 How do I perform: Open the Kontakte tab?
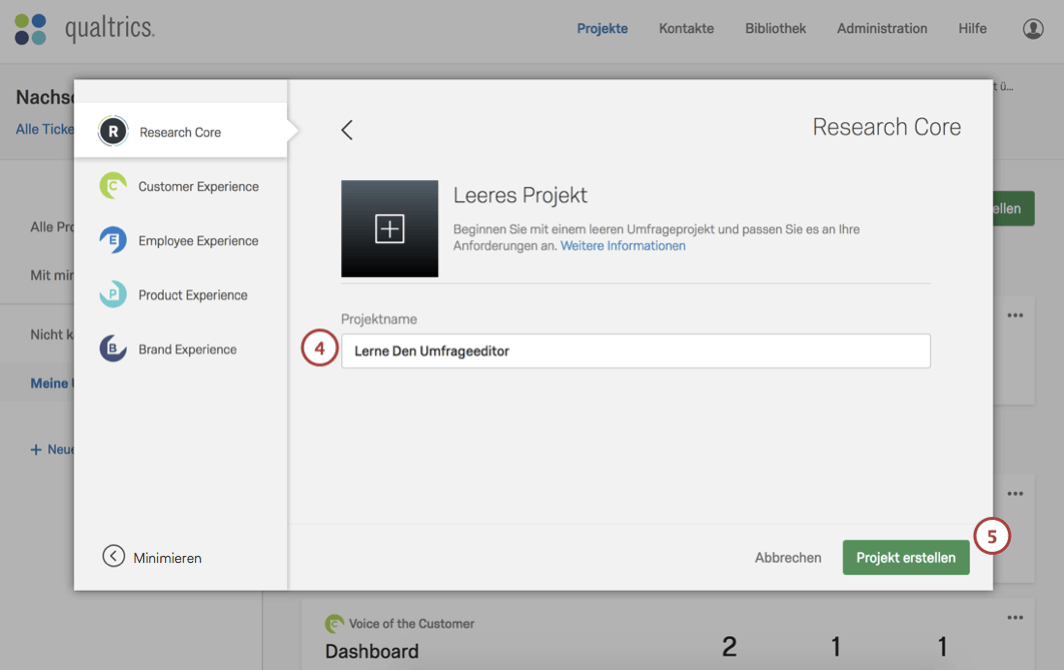[x=686, y=29]
